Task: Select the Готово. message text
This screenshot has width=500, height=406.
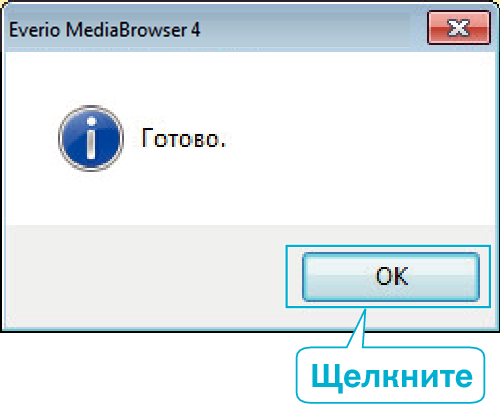Action: pyautogui.click(x=184, y=138)
